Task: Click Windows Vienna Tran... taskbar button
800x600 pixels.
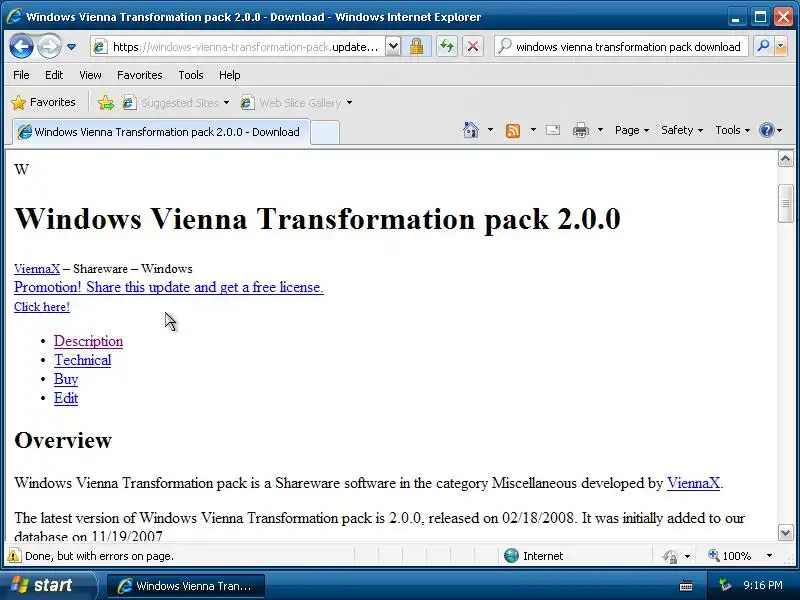Action: click(x=186, y=586)
